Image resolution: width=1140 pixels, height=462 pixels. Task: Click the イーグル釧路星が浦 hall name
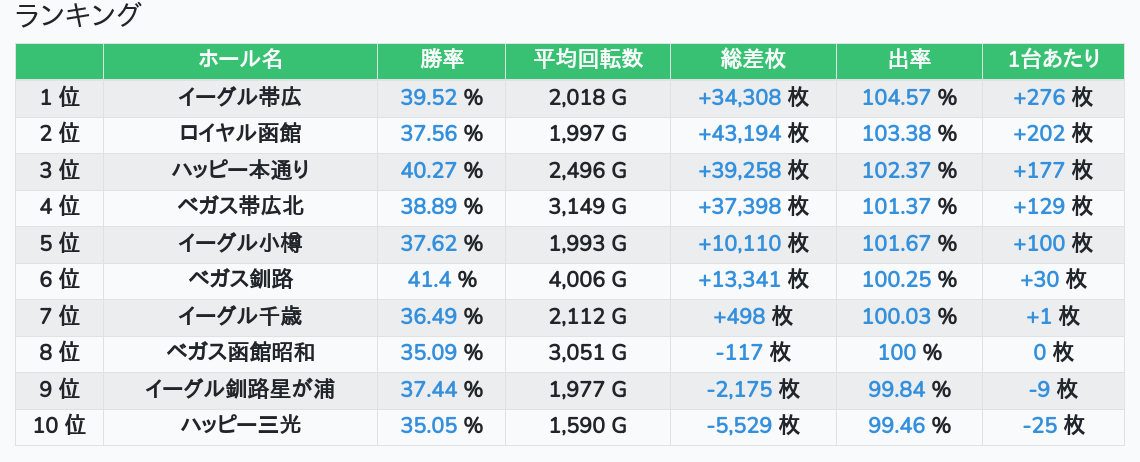click(240, 389)
